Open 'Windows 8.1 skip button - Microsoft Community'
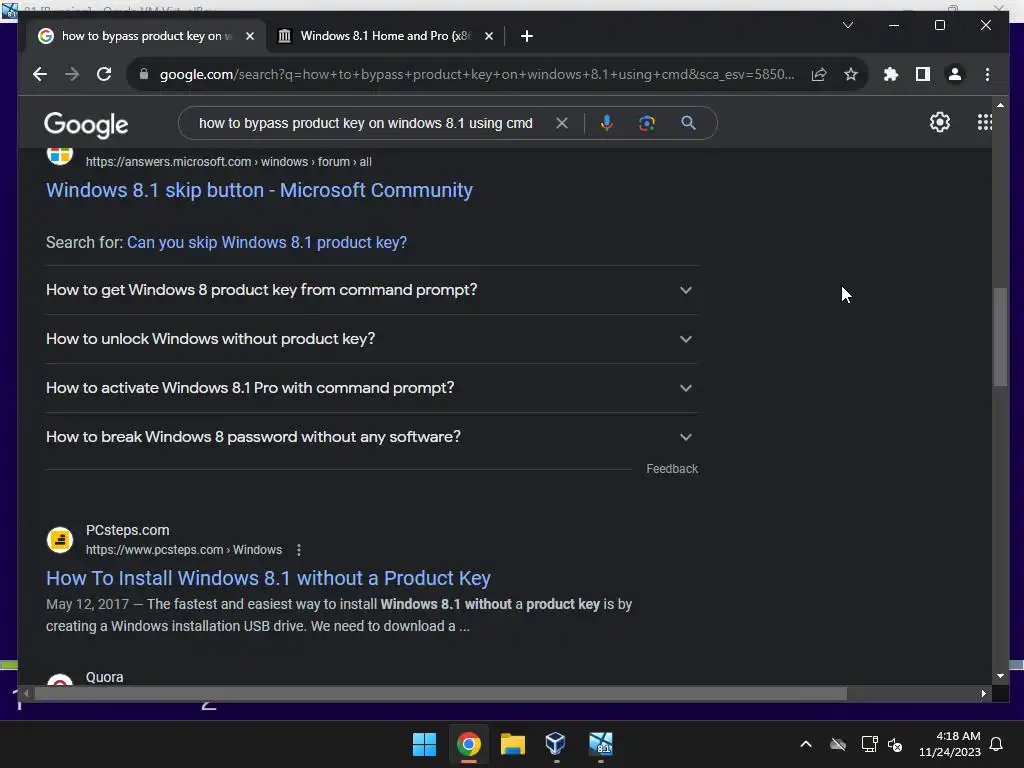1024x768 pixels. [259, 190]
